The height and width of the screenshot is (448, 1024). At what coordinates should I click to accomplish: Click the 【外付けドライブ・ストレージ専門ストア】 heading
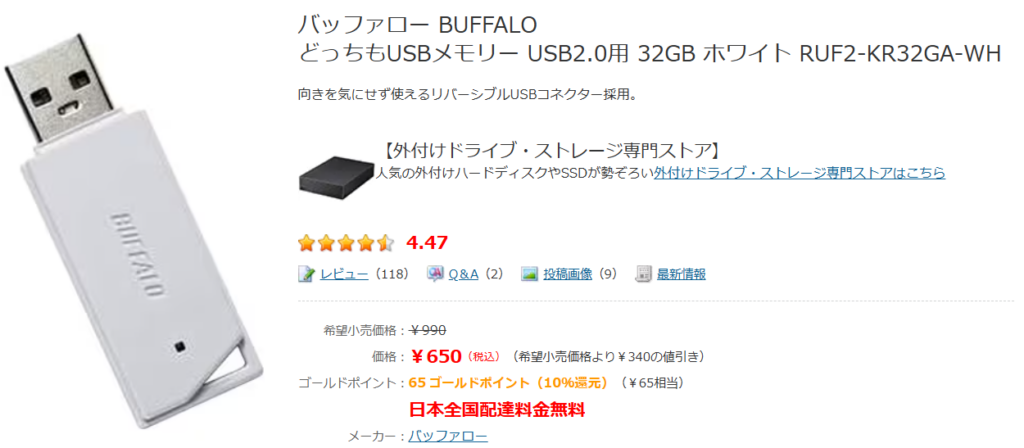[x=551, y=151]
